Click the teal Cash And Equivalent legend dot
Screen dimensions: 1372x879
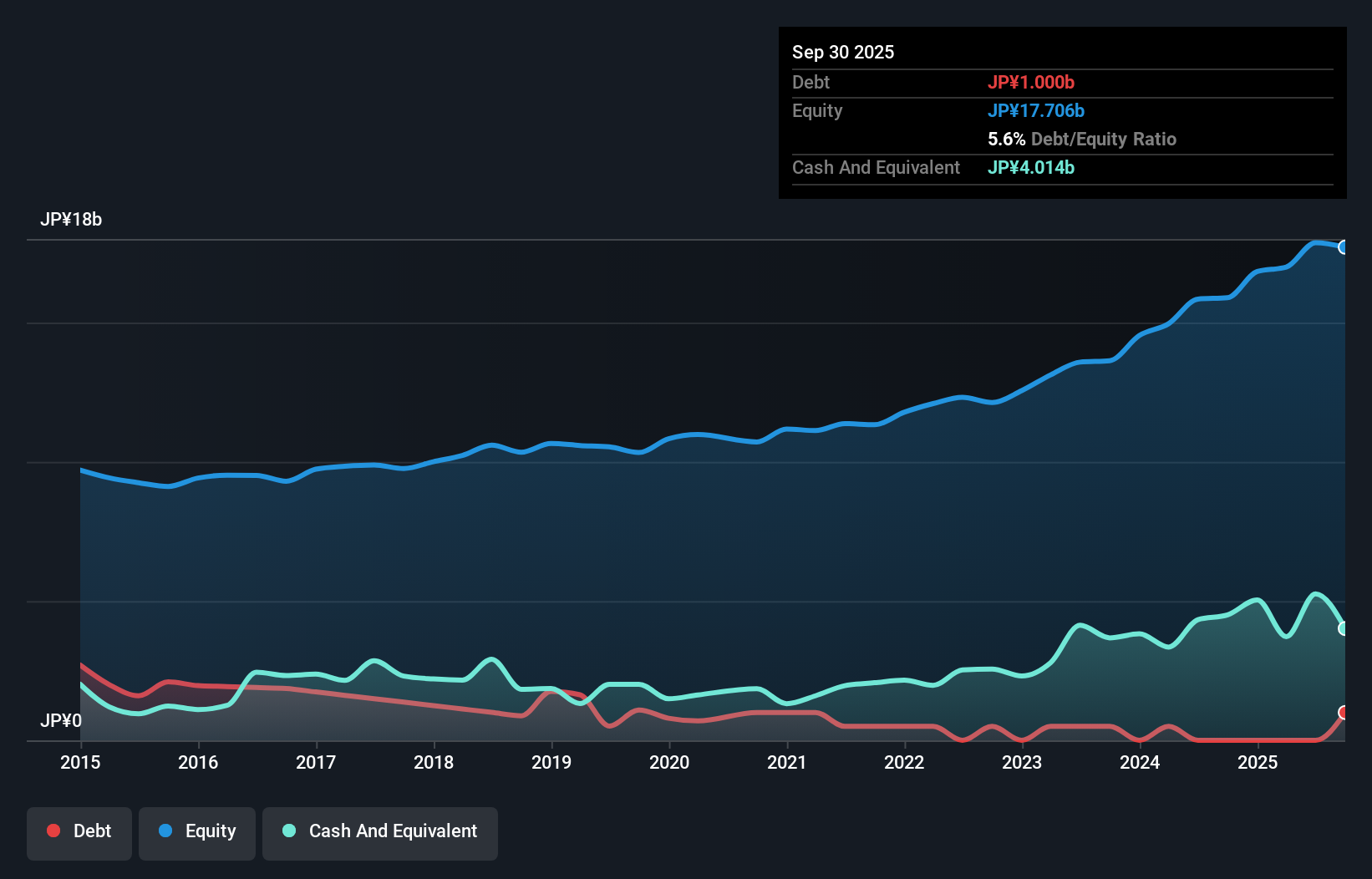click(x=288, y=831)
